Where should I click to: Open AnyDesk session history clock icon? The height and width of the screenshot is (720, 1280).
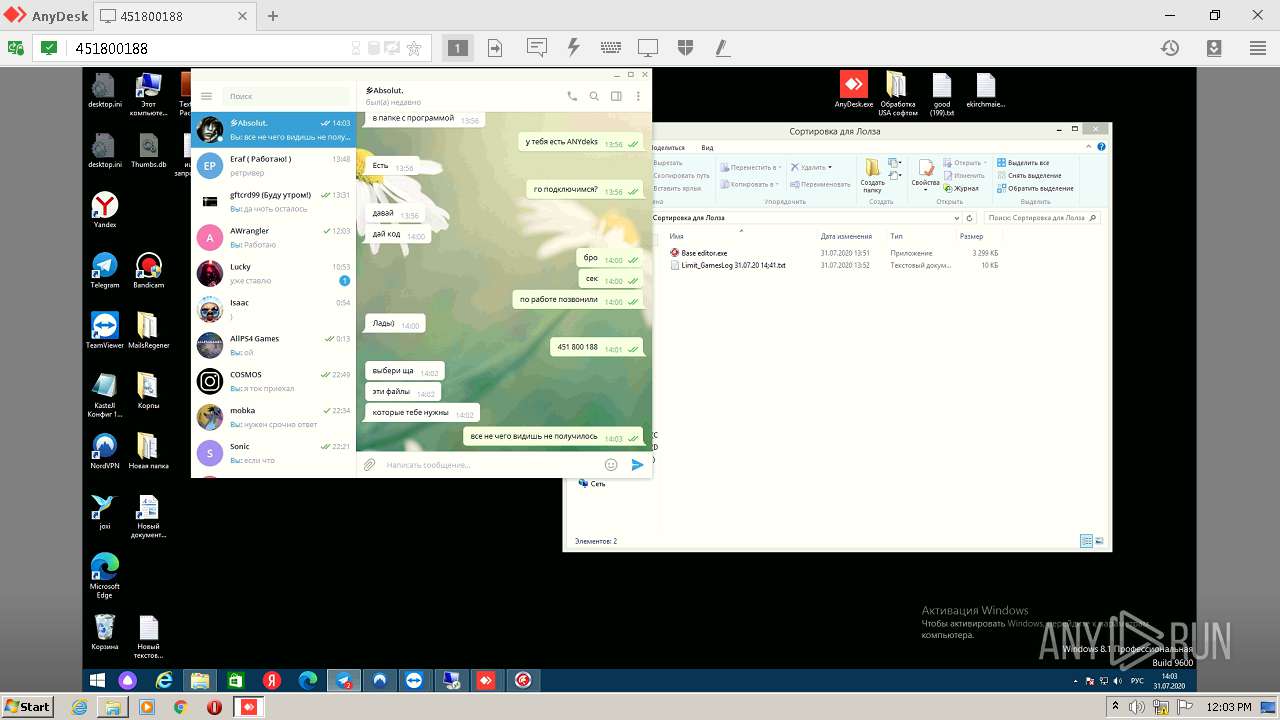[x=1169, y=48]
